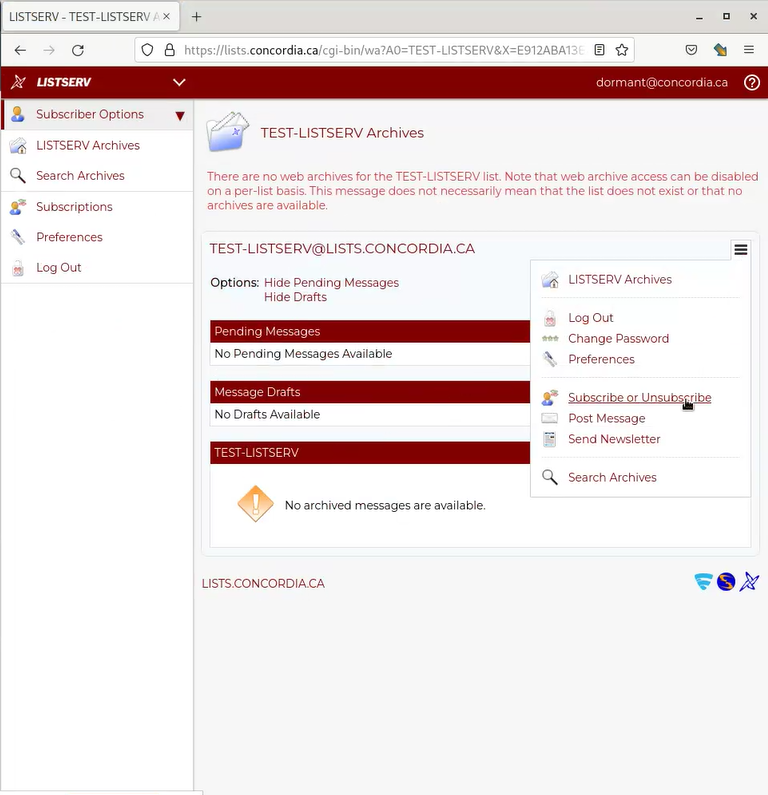The height and width of the screenshot is (795, 768).
Task: Click Subscriber Options person icon
Action: (x=18, y=114)
